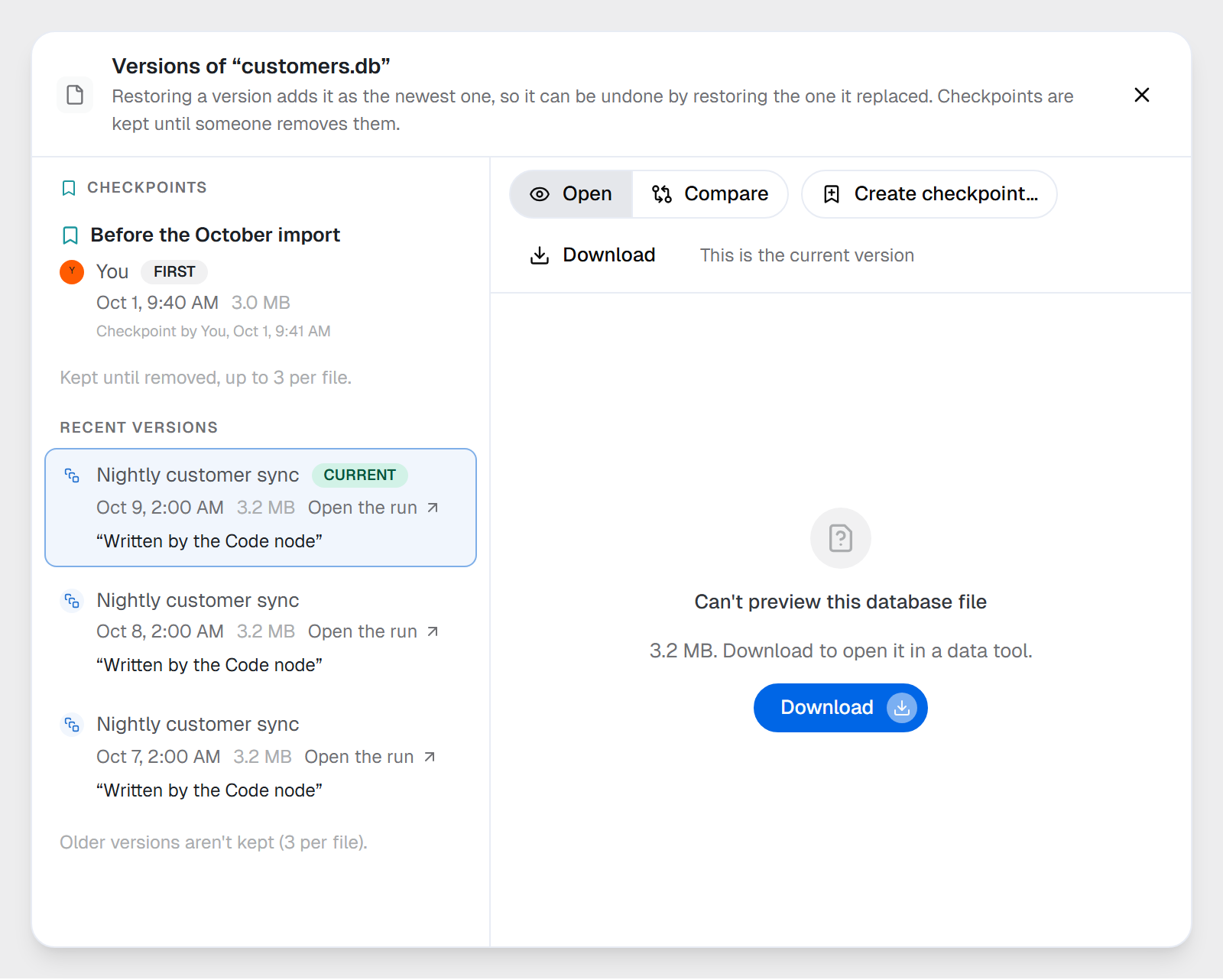The height and width of the screenshot is (980, 1223).
Task: Click "Written by the Code node" under Oct 8
Action: 209,665
